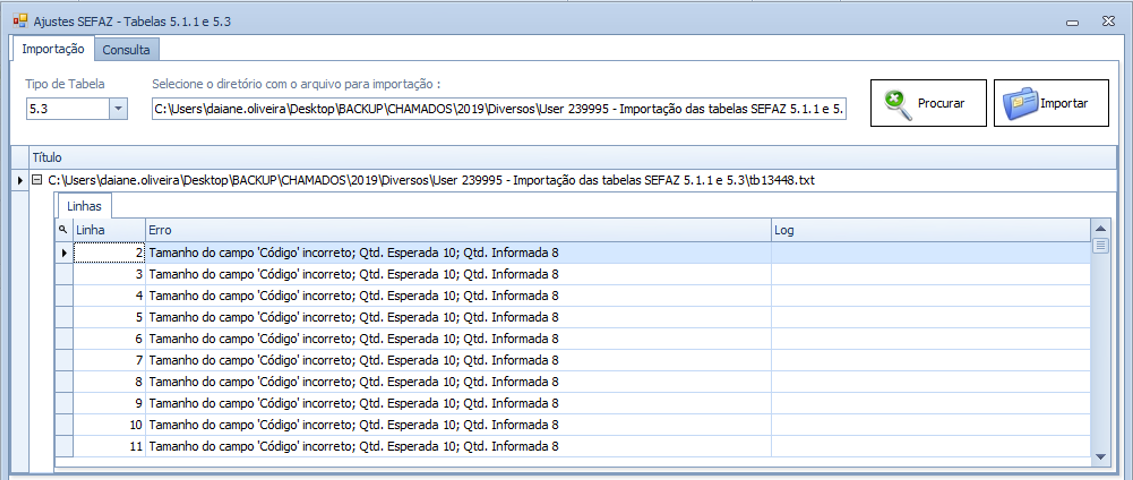This screenshot has width=1133, height=480.
Task: Click the row indicator arrow beside line 2
Action: [x=64, y=253]
